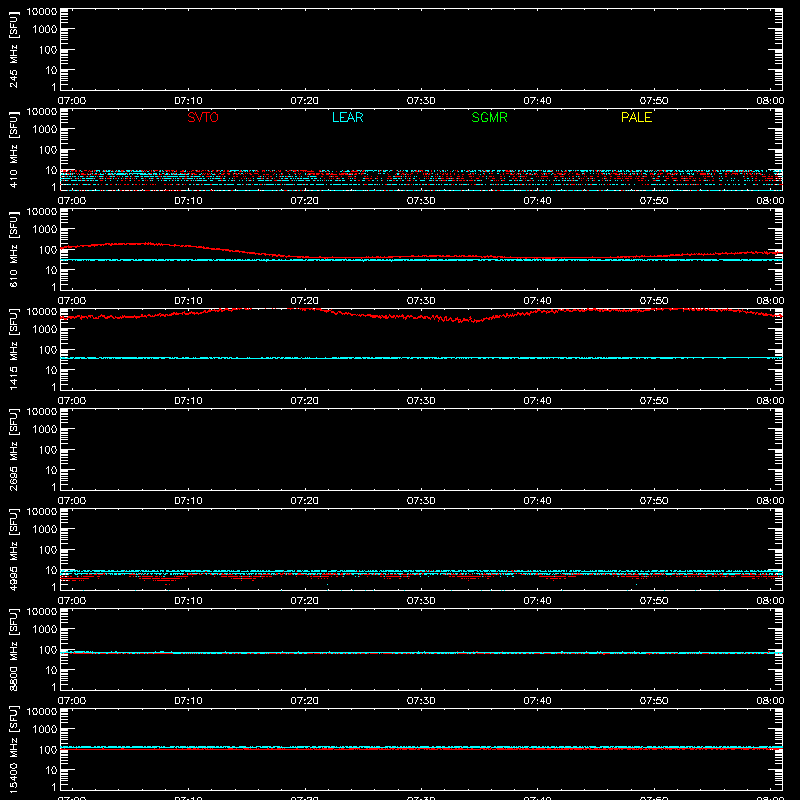Select the 410 MHz [SFU] axis title
Image resolution: width=800 pixels, height=800 pixels.
pyautogui.click(x=13, y=150)
